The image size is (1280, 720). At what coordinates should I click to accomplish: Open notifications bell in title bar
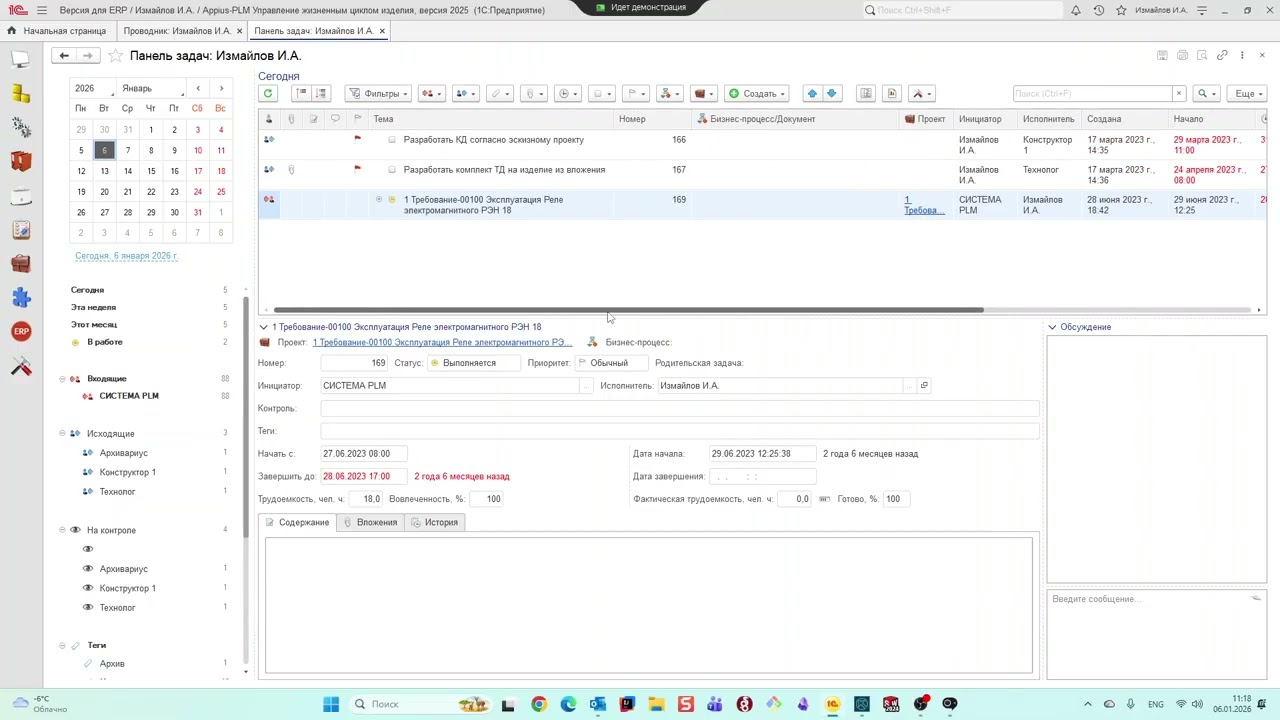tap(1076, 10)
